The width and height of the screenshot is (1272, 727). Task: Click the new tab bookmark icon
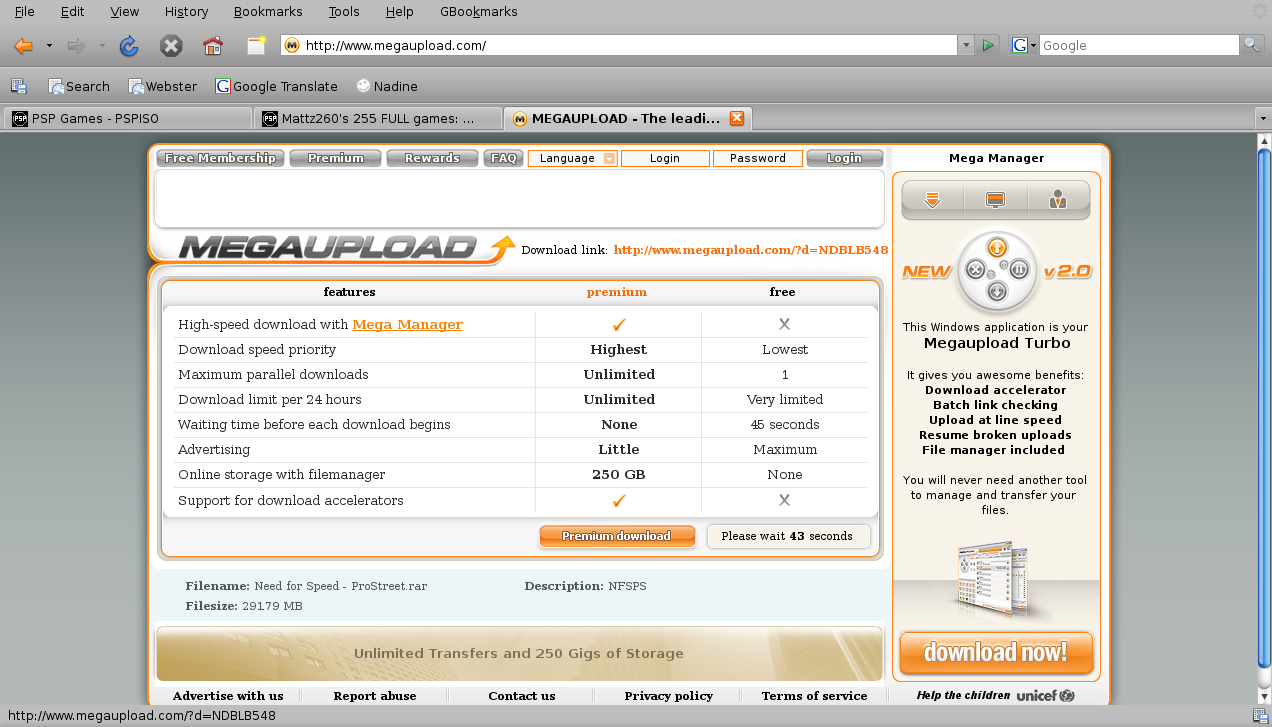pyautogui.click(x=257, y=45)
